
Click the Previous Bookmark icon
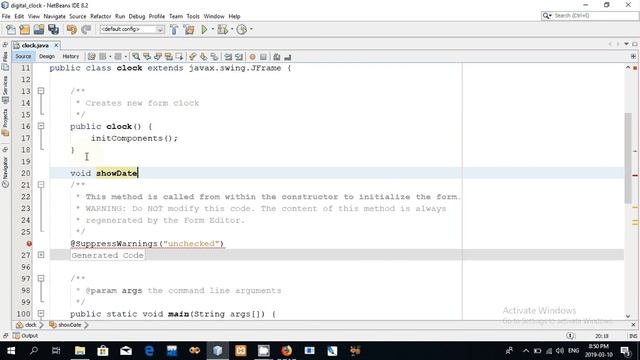point(193,57)
